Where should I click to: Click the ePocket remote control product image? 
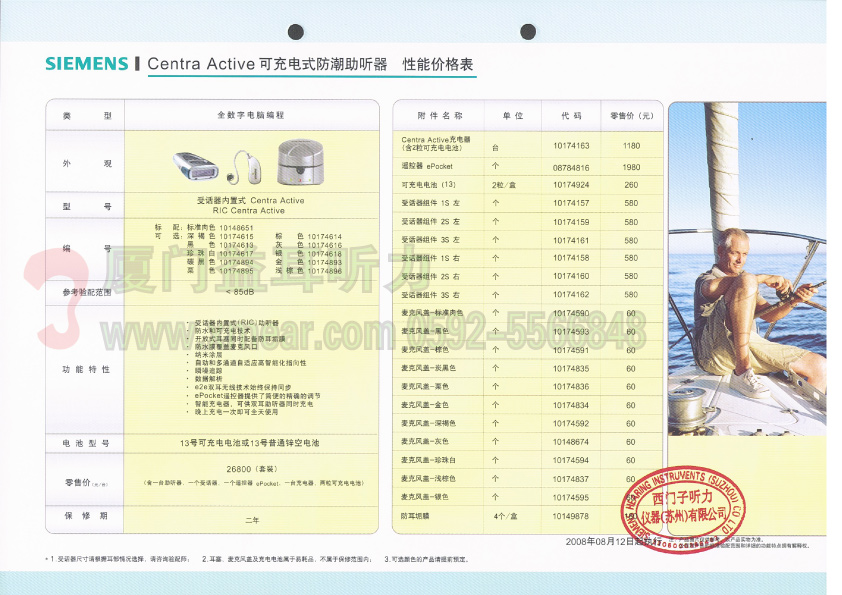tap(196, 166)
